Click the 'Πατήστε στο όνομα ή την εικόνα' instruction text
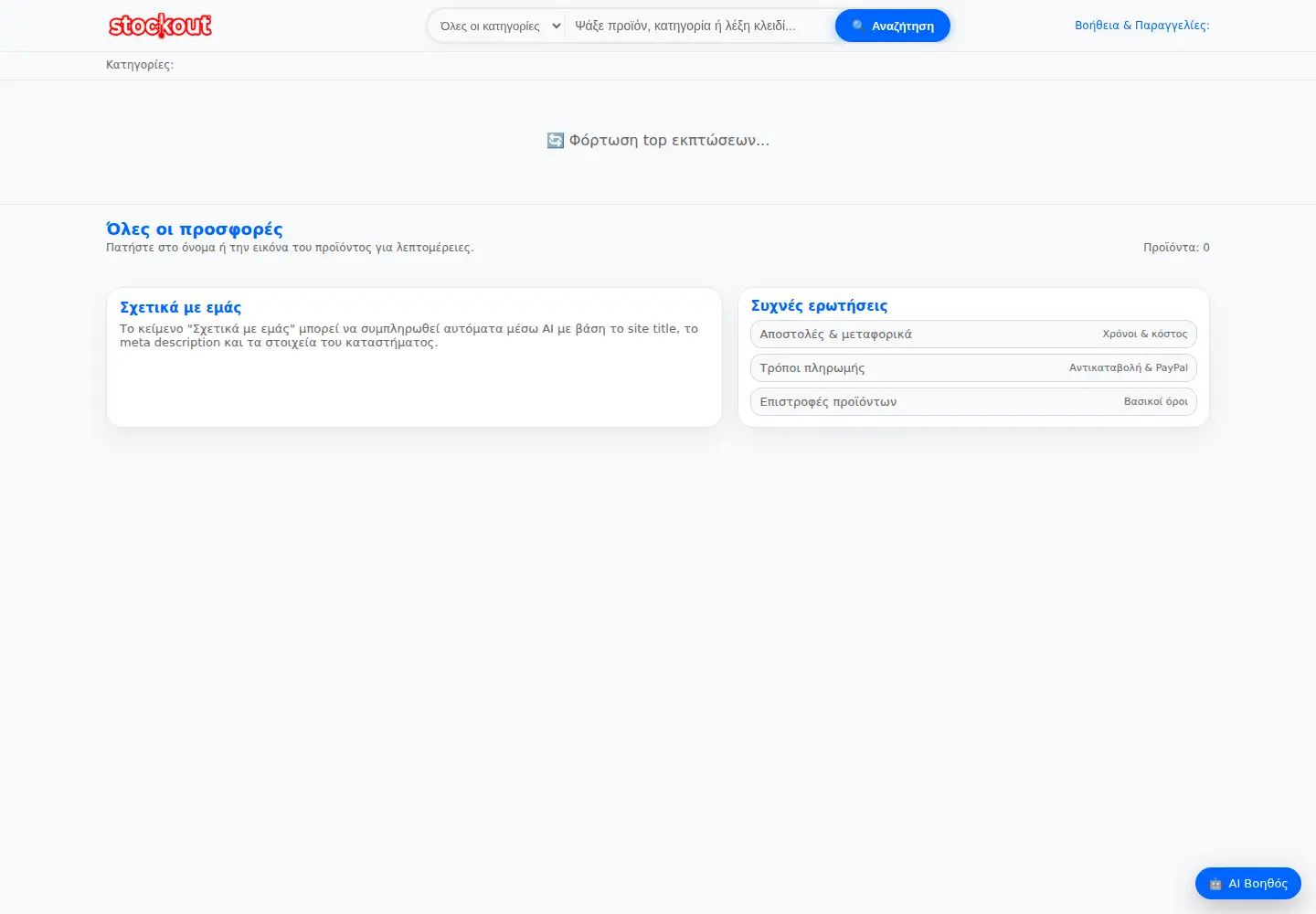Screen dimensions: 1316x914 click(x=290, y=248)
